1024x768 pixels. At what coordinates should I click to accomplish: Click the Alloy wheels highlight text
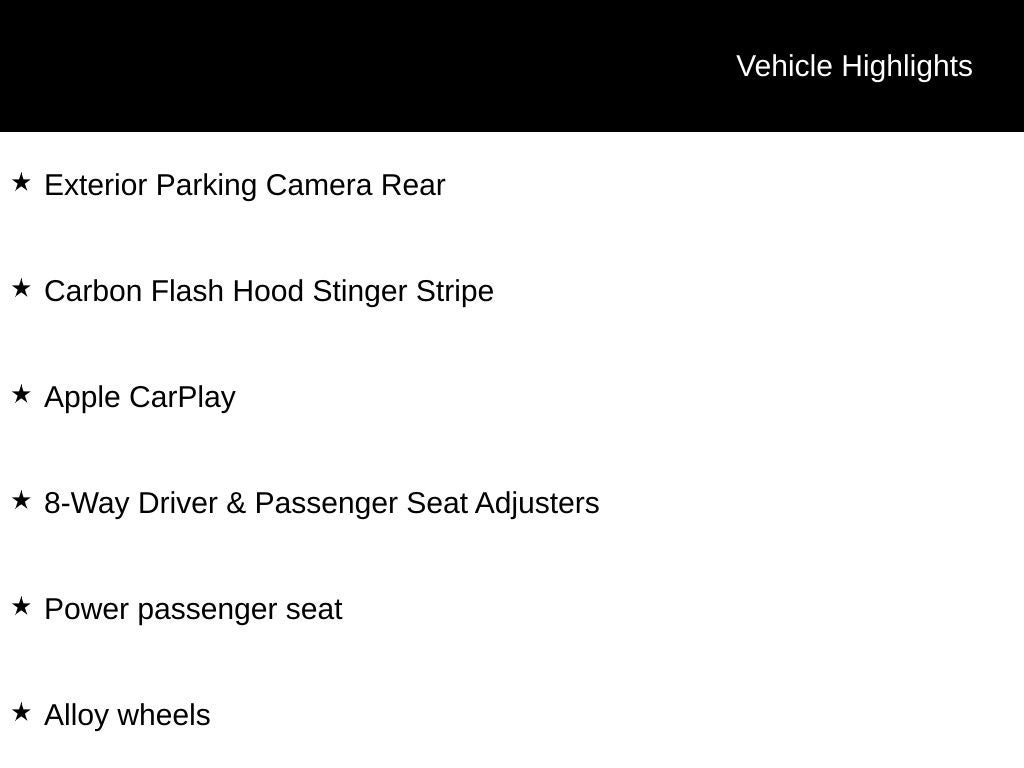[127, 716]
